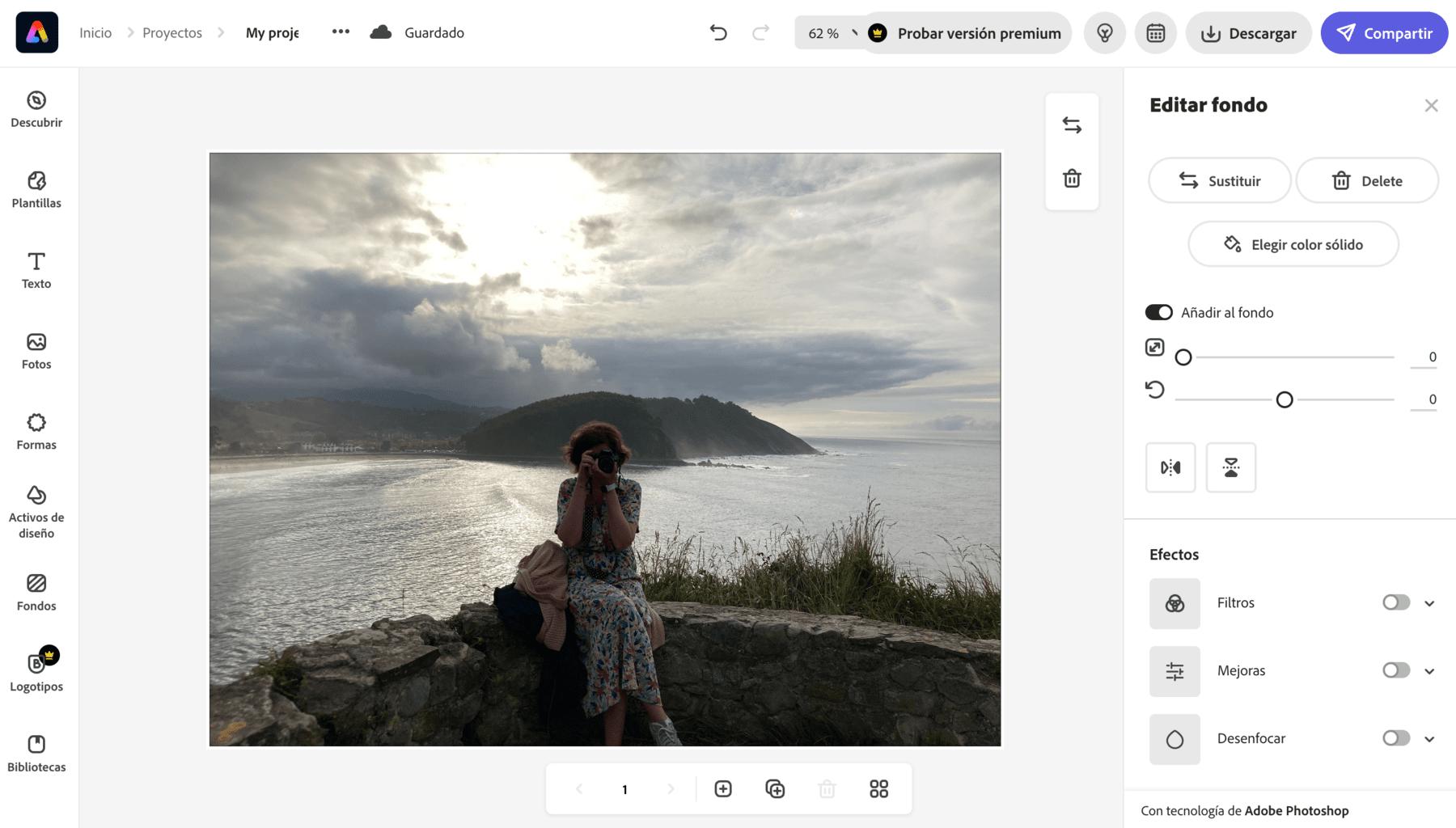1456x828 pixels.
Task: Open the lightbulb tips icon
Action: [1105, 32]
